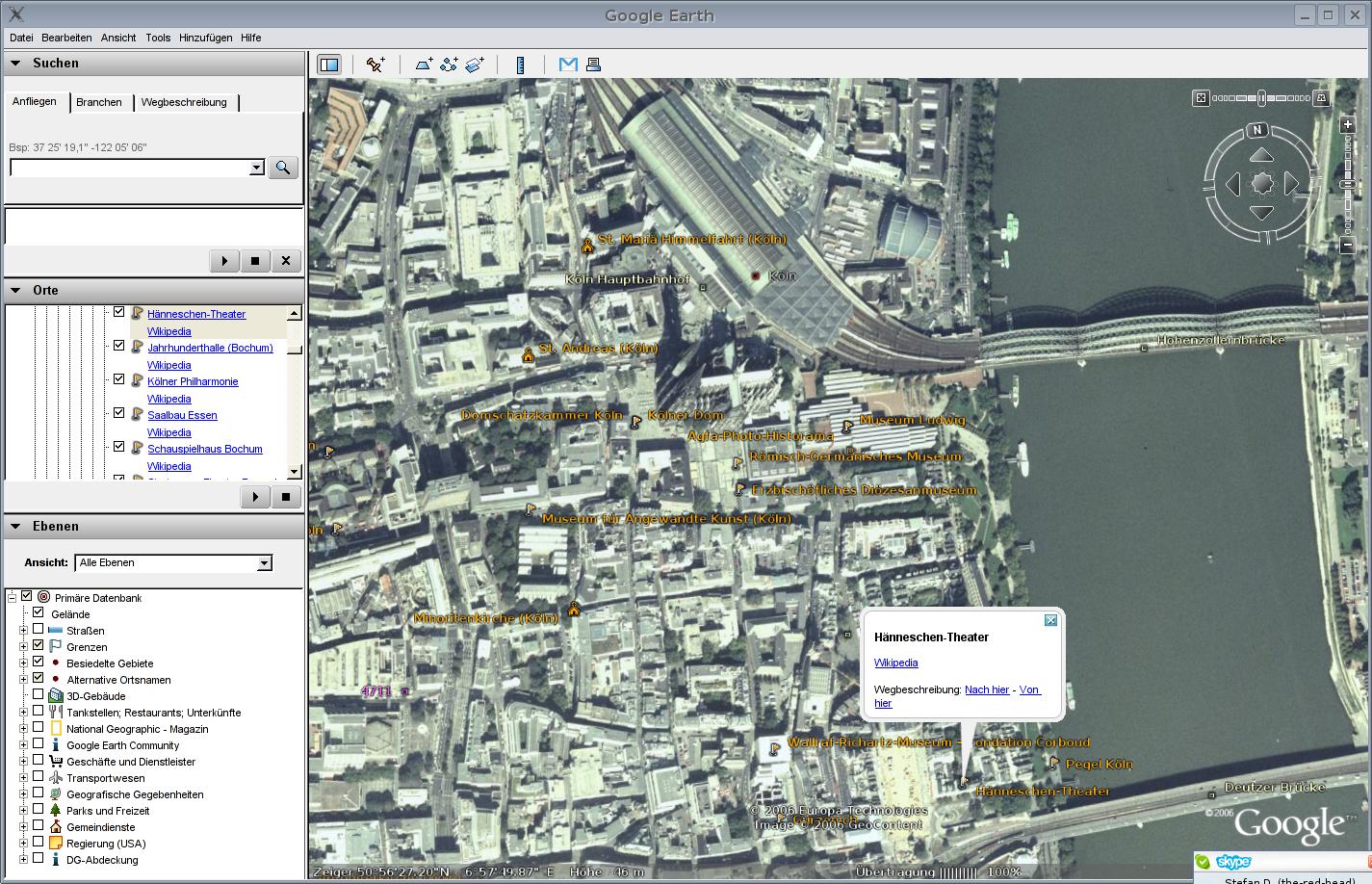Click the Pegel Köln placemark icon
The image size is (1372, 884).
click(x=1053, y=764)
